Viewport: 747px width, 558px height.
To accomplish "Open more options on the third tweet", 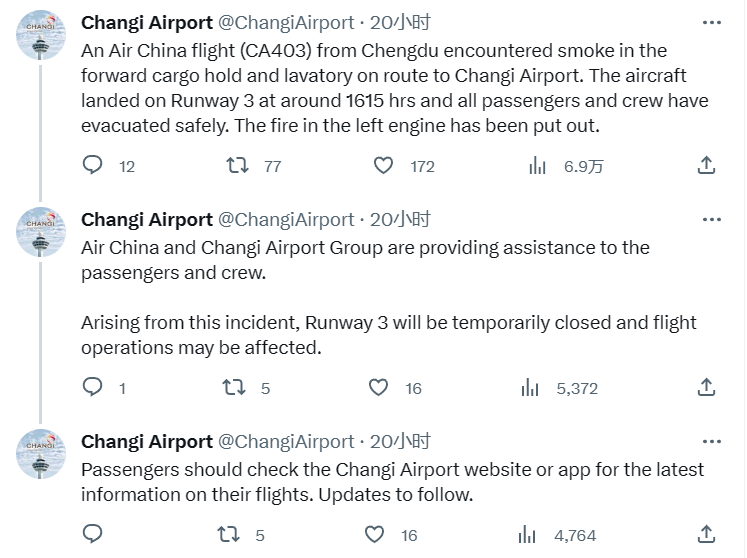I will point(712,442).
